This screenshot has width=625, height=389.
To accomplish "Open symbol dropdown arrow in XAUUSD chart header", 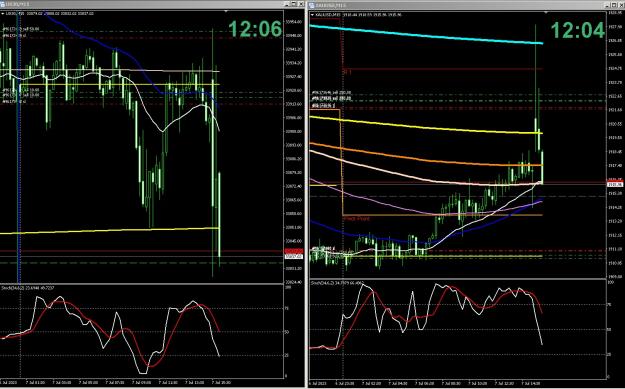I will pos(312,14).
